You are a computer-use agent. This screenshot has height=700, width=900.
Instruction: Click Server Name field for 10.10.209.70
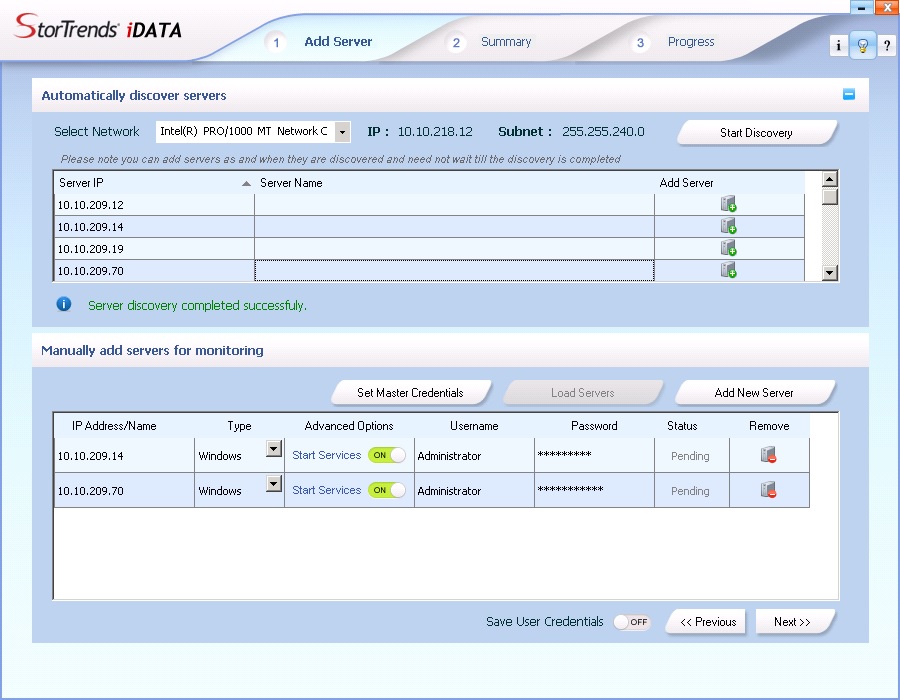[454, 271]
